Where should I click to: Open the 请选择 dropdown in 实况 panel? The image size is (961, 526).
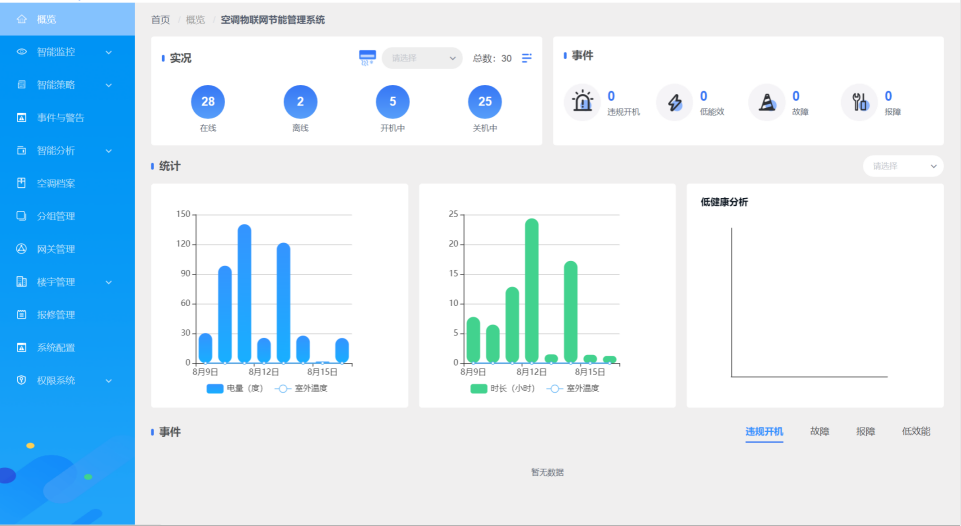click(x=421, y=58)
